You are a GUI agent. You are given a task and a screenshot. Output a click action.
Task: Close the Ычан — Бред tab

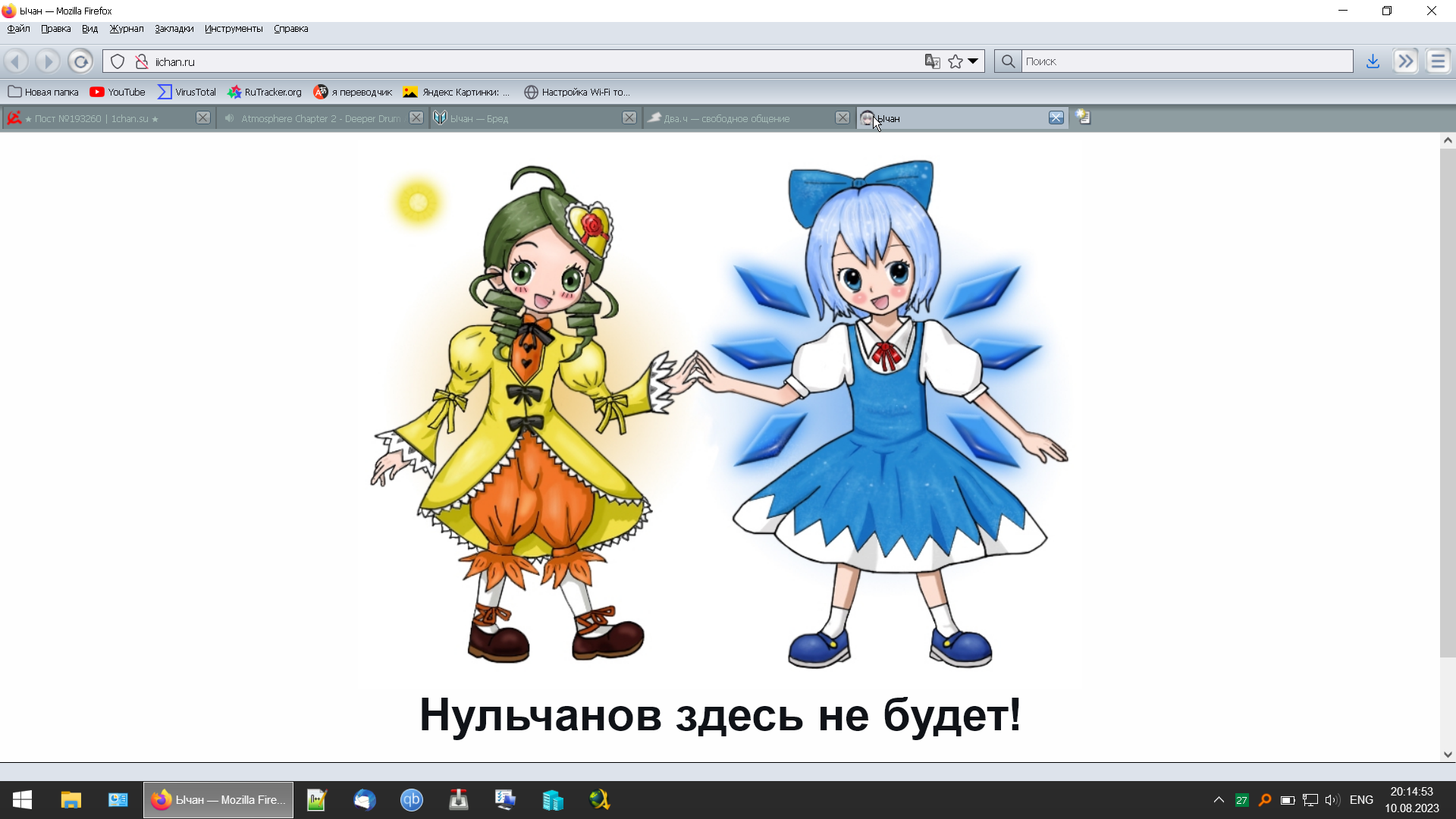tap(629, 118)
